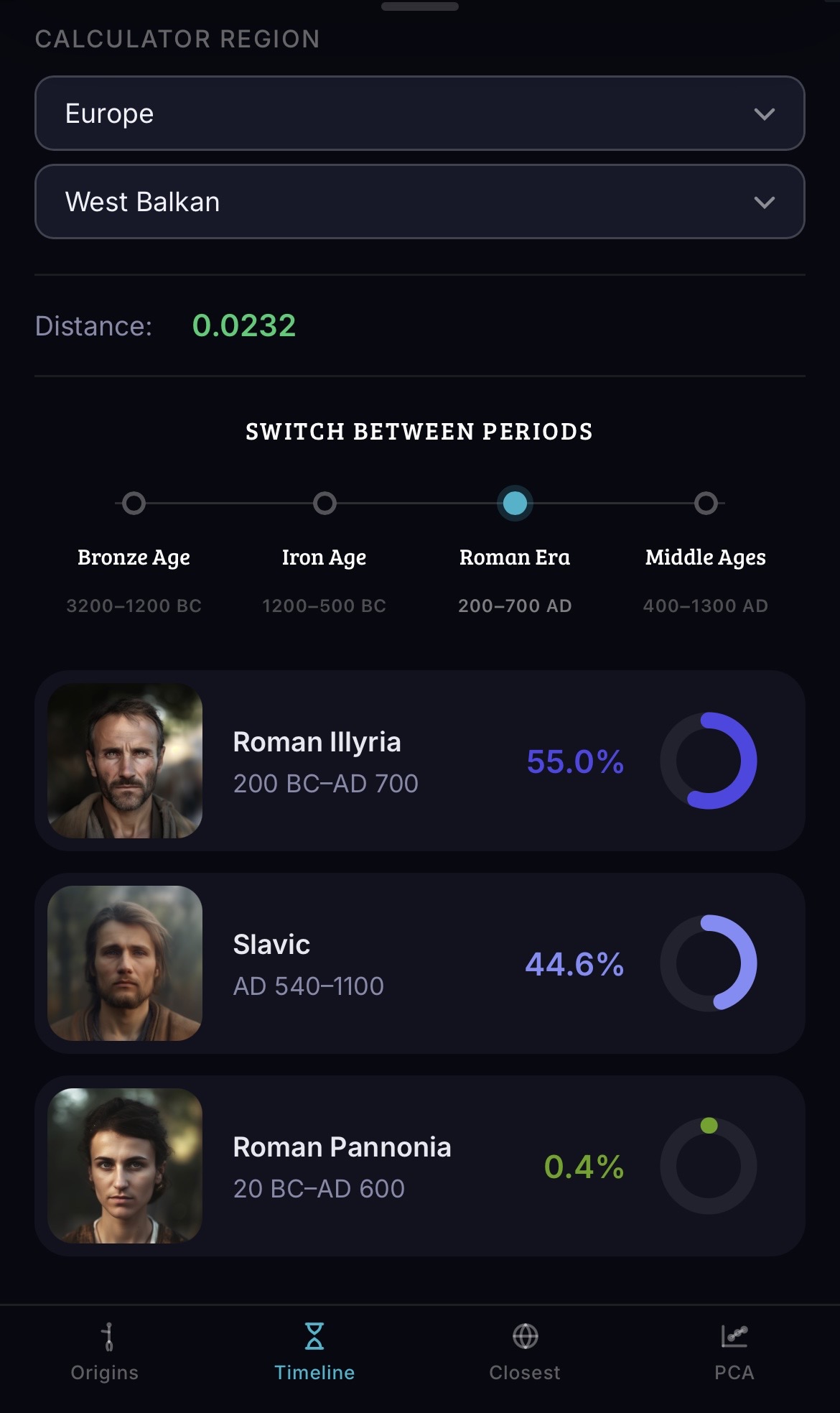Open the Slavic result card
Screen dimensions: 840x1413
tap(420, 963)
